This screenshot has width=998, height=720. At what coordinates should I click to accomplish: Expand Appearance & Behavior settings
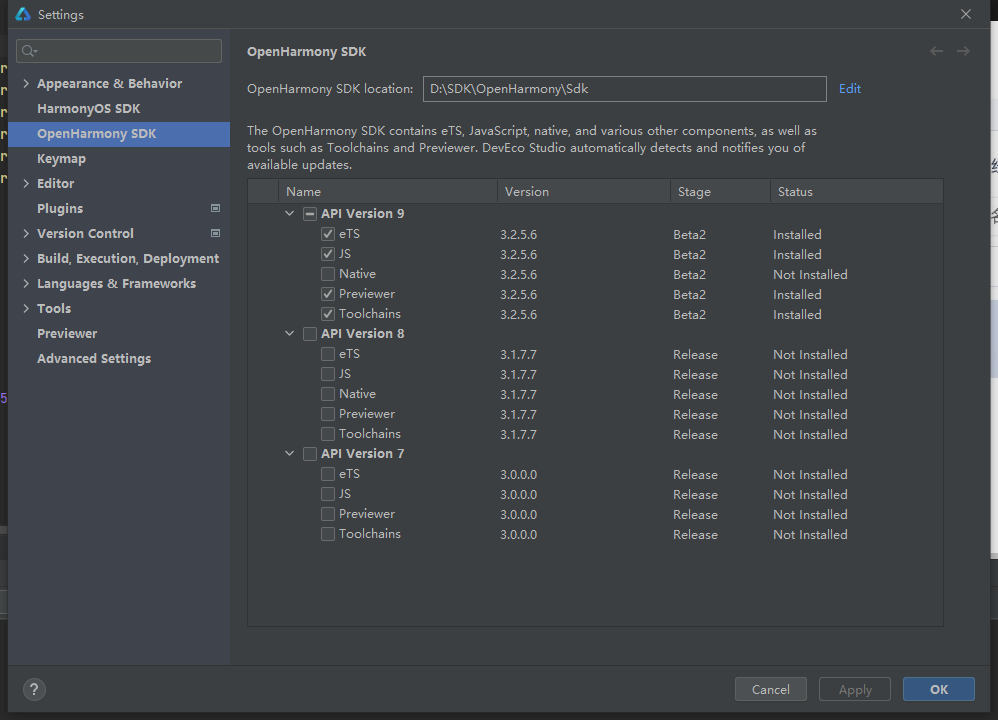tap(26, 83)
